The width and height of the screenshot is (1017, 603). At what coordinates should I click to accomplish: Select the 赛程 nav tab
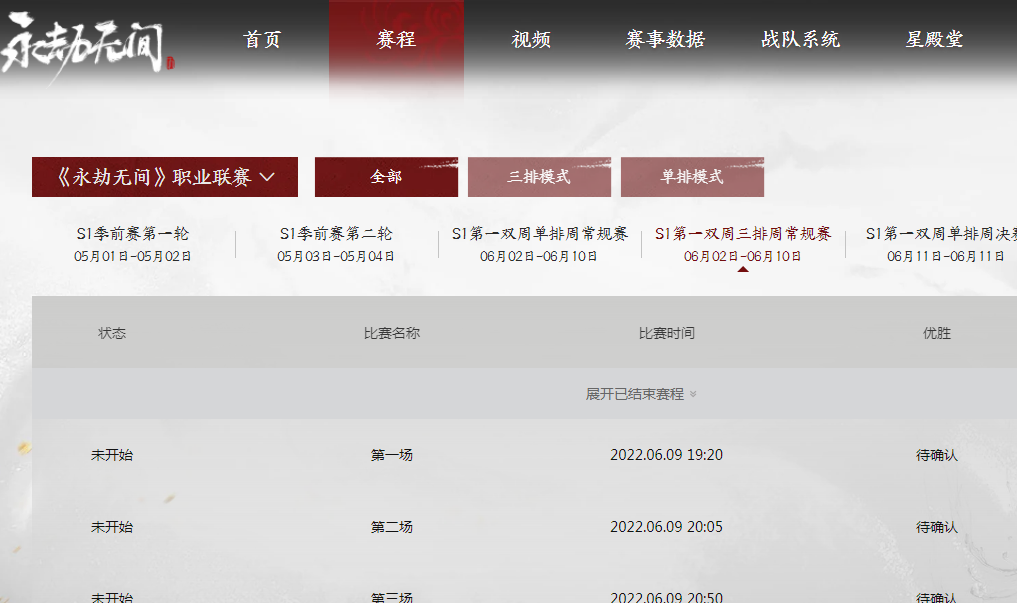click(396, 40)
